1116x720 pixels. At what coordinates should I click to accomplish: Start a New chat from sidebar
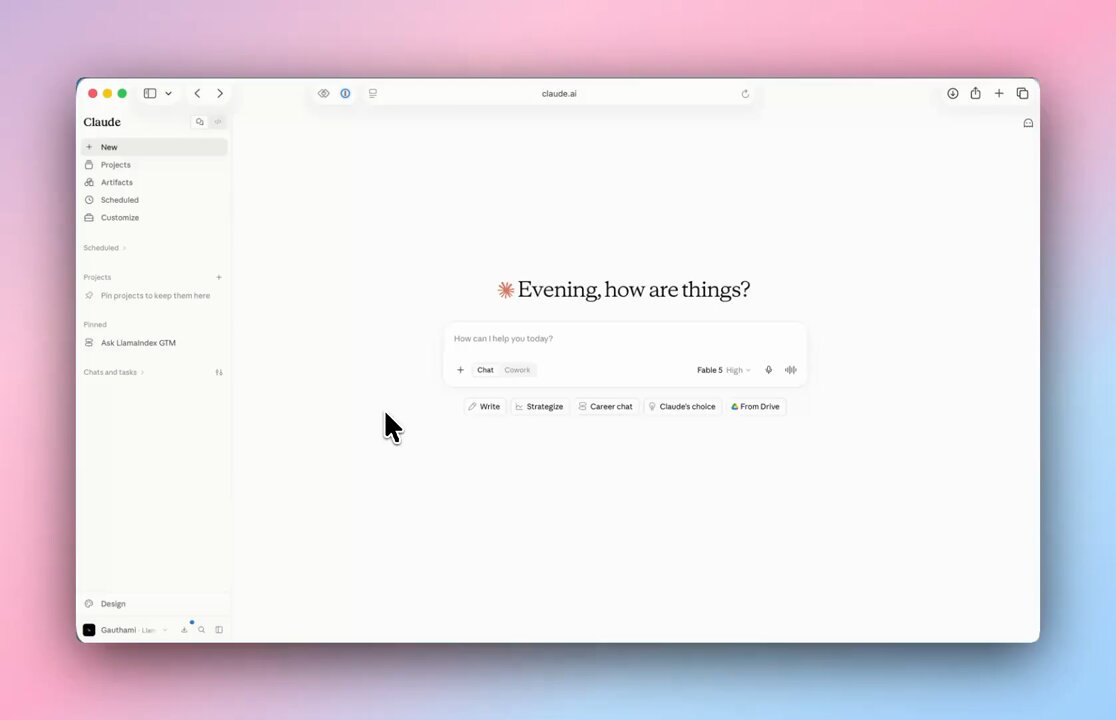tap(154, 147)
